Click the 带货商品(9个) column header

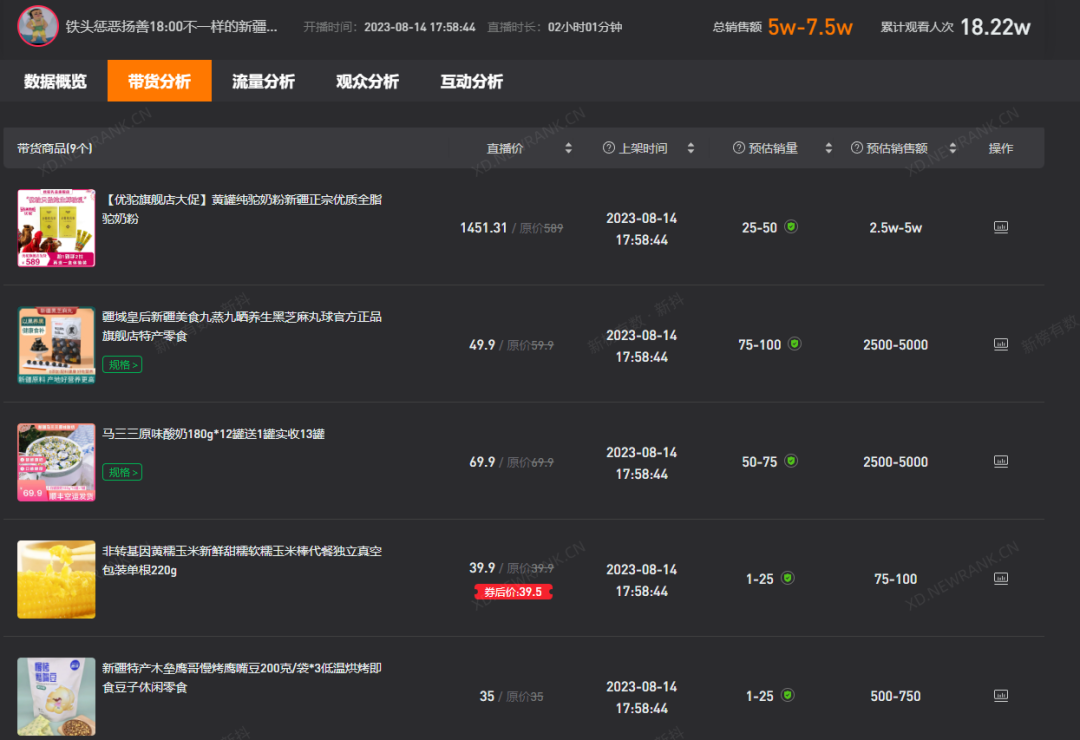[x=54, y=148]
